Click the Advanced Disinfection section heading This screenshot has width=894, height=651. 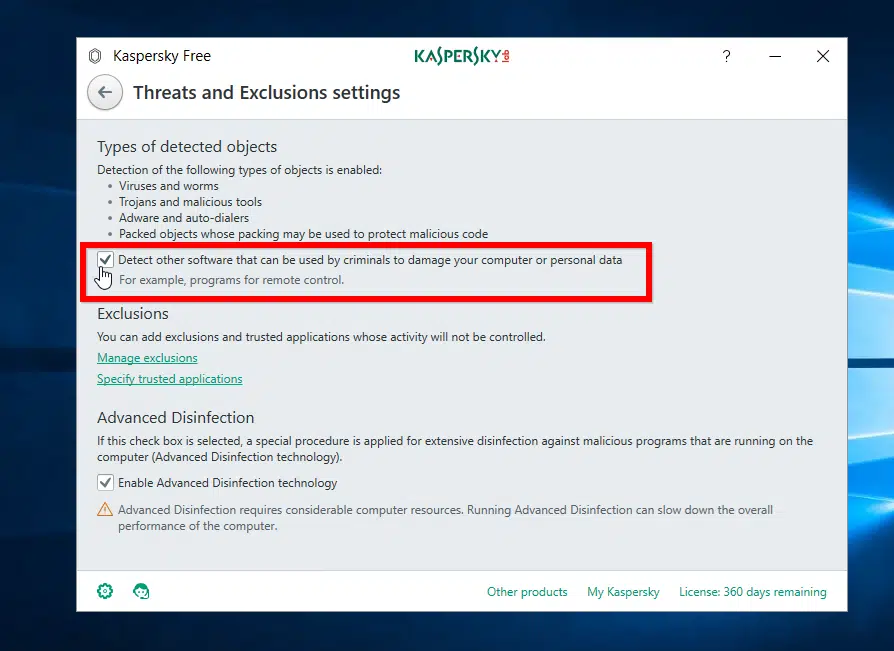(x=176, y=418)
